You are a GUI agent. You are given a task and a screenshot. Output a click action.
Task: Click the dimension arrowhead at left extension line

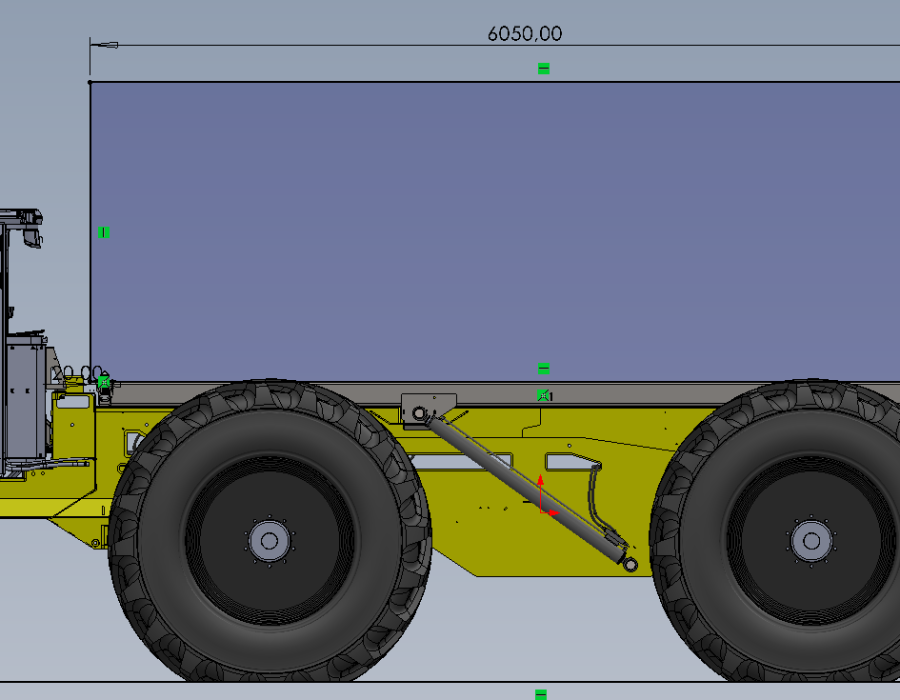[104, 44]
